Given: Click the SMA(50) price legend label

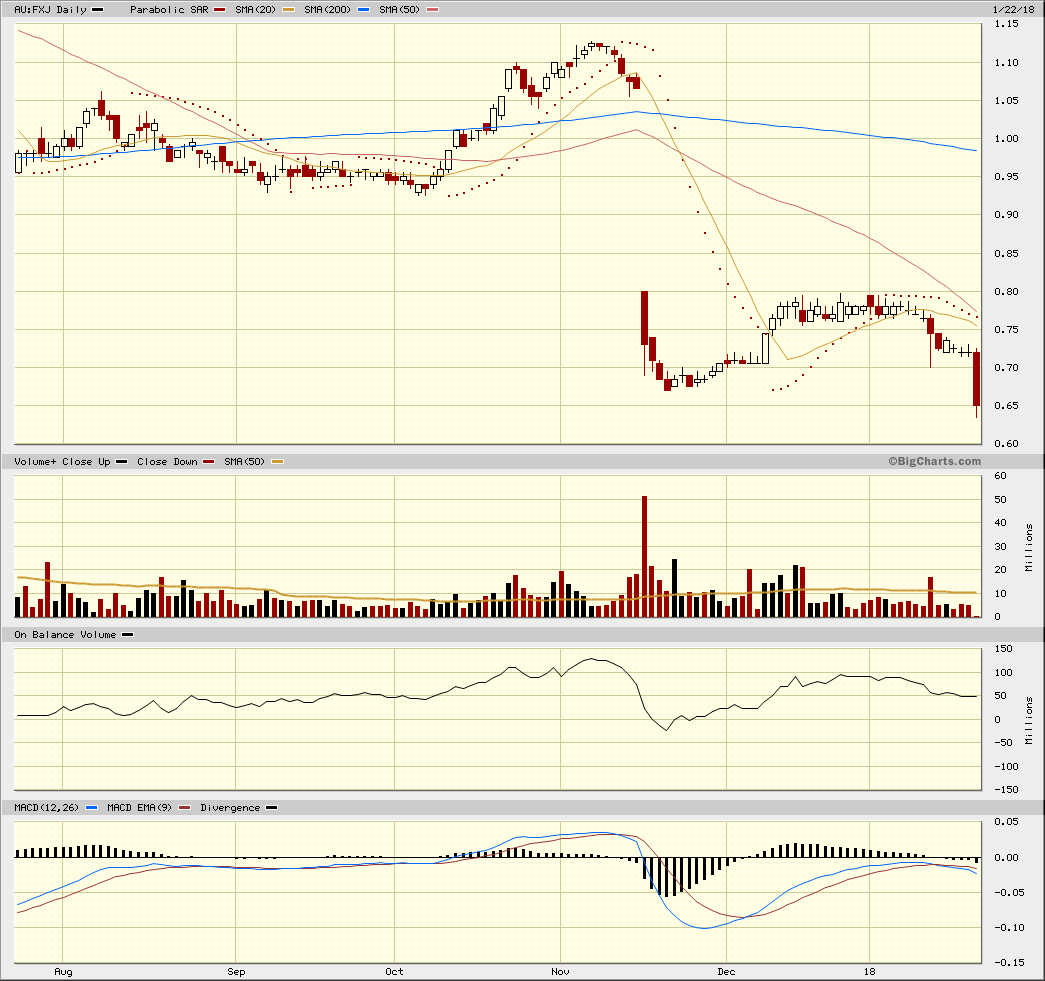Looking at the screenshot, I should click(399, 9).
